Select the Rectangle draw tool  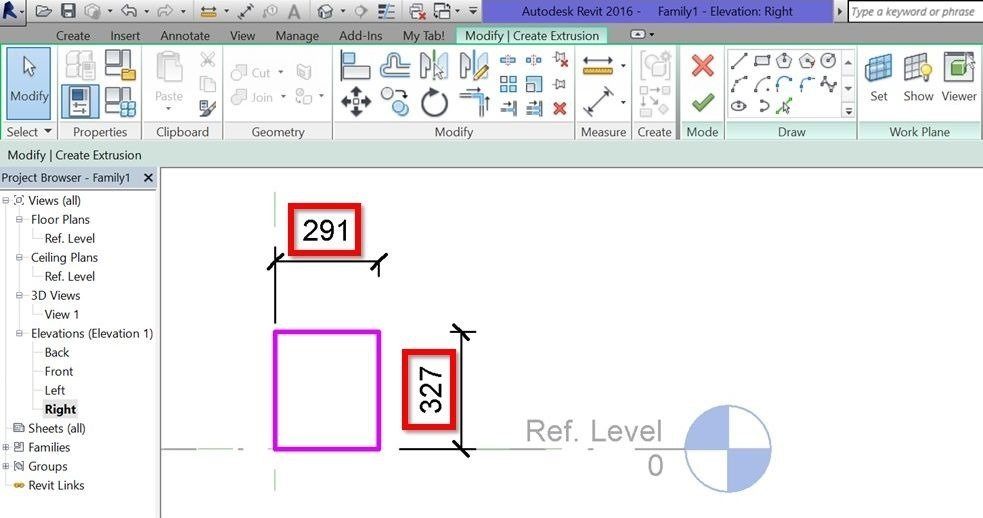762,61
